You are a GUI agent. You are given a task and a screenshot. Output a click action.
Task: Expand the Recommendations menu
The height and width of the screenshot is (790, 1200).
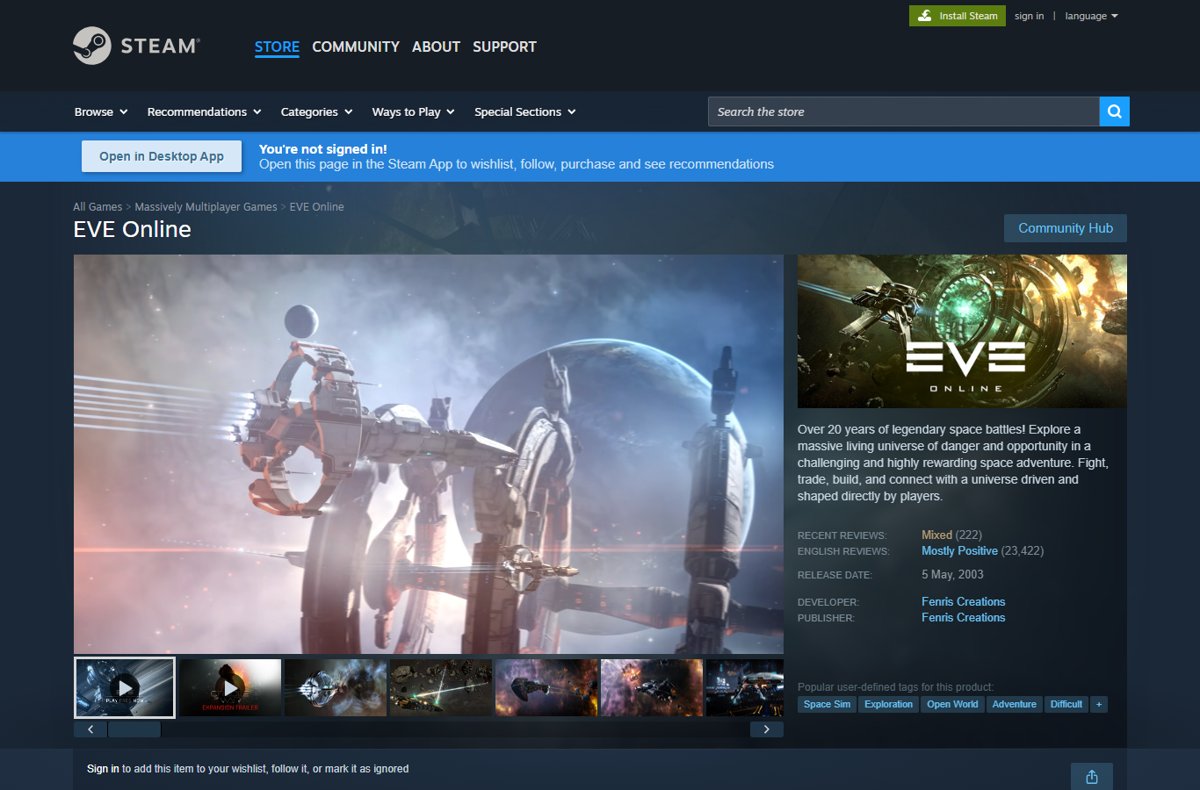click(204, 112)
